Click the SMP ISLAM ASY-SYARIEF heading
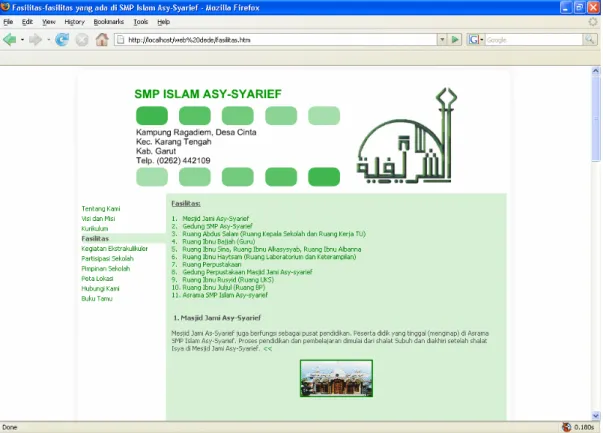Screen dimensions: 603x433 coord(208,94)
